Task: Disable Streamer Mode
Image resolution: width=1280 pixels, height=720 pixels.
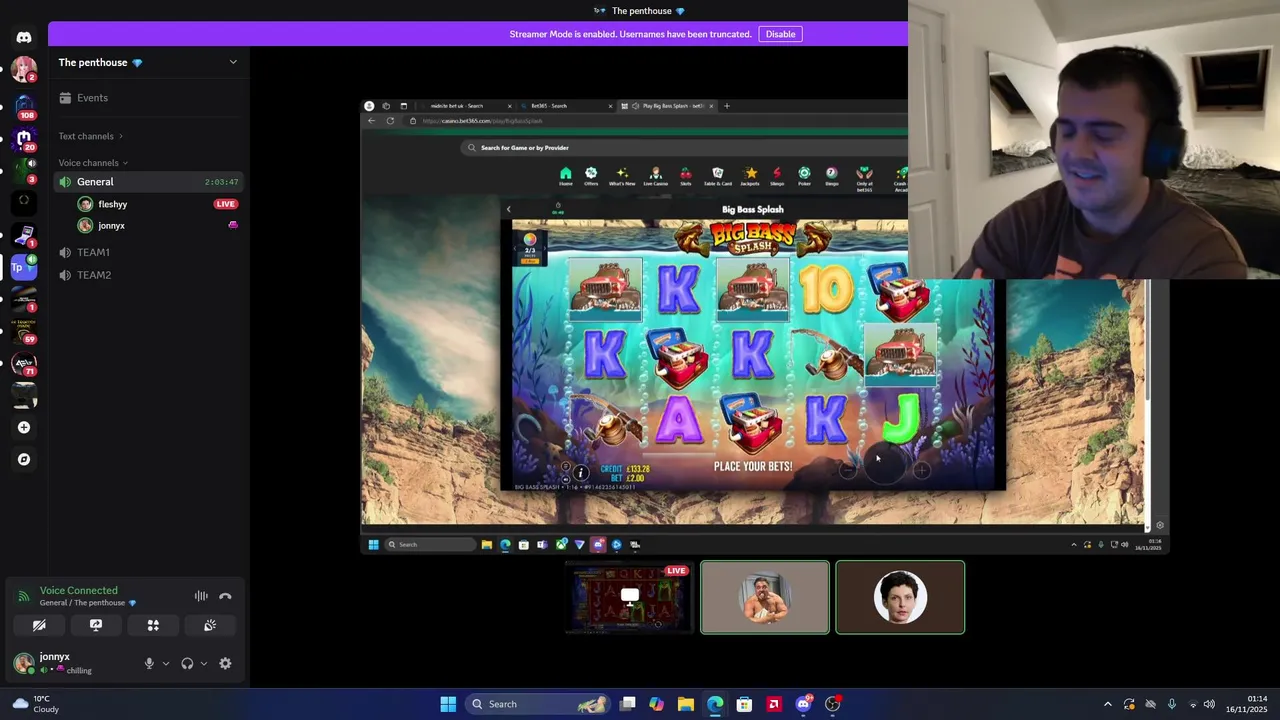Action: click(x=780, y=34)
